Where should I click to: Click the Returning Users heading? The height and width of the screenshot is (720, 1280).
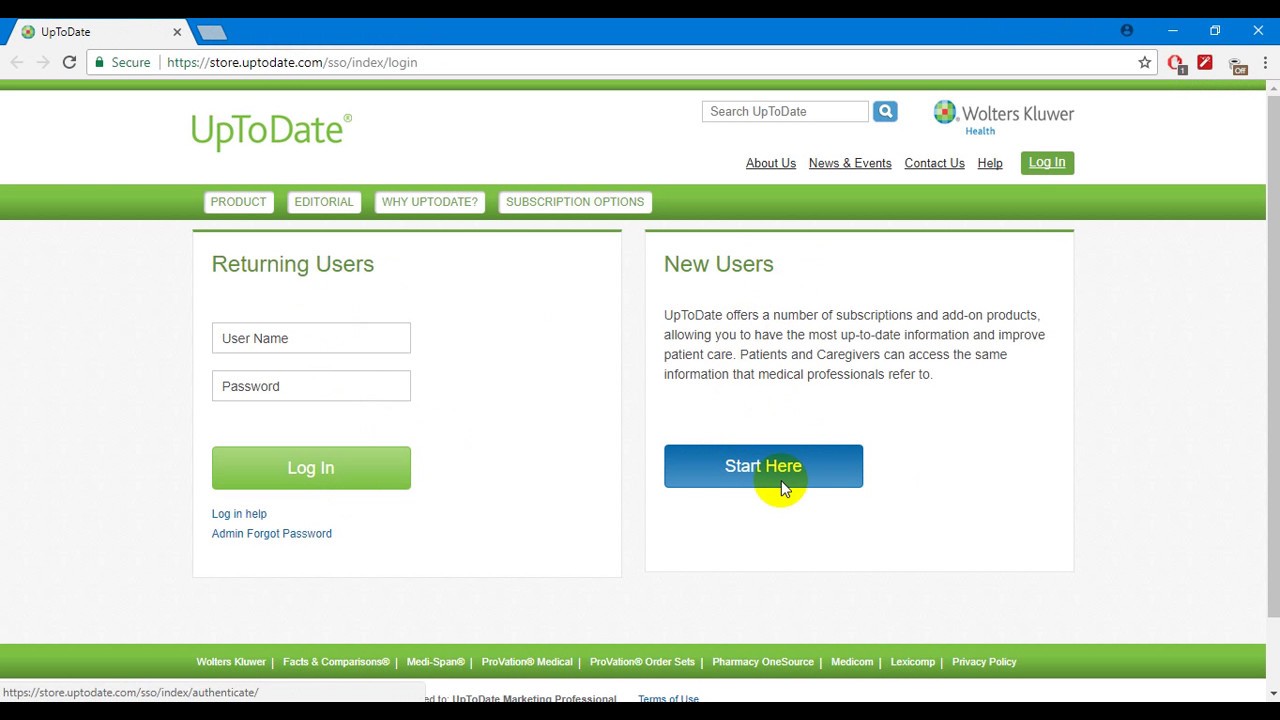pos(293,264)
